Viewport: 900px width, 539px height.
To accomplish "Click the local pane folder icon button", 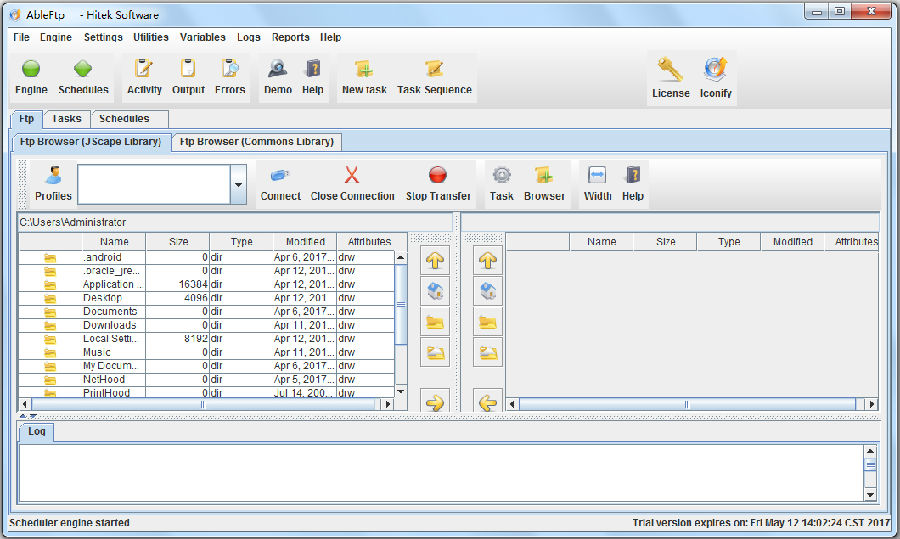I will pyautogui.click(x=435, y=322).
